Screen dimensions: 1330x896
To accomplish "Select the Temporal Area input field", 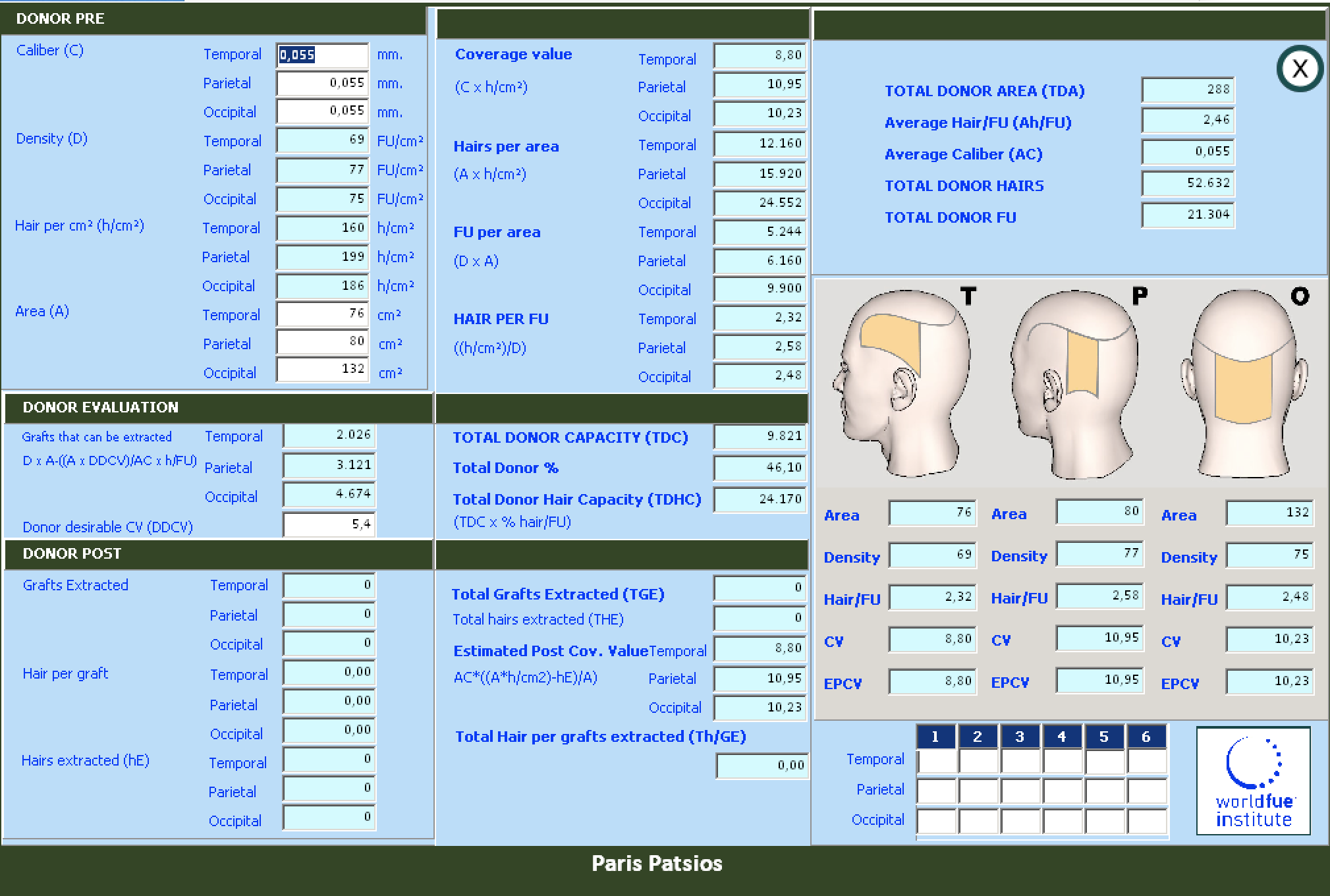I will click(322, 314).
